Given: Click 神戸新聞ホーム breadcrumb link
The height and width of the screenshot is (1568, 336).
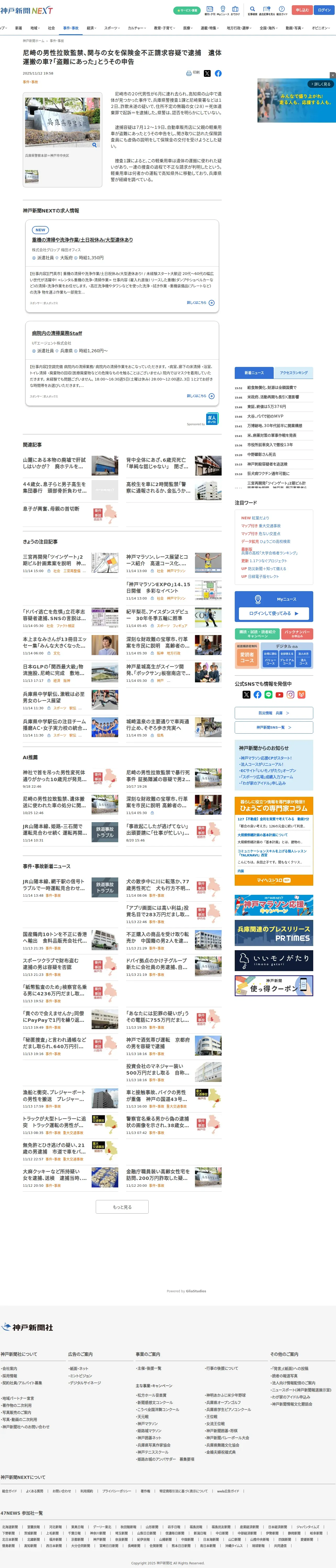Looking at the screenshot, I should (x=33, y=41).
